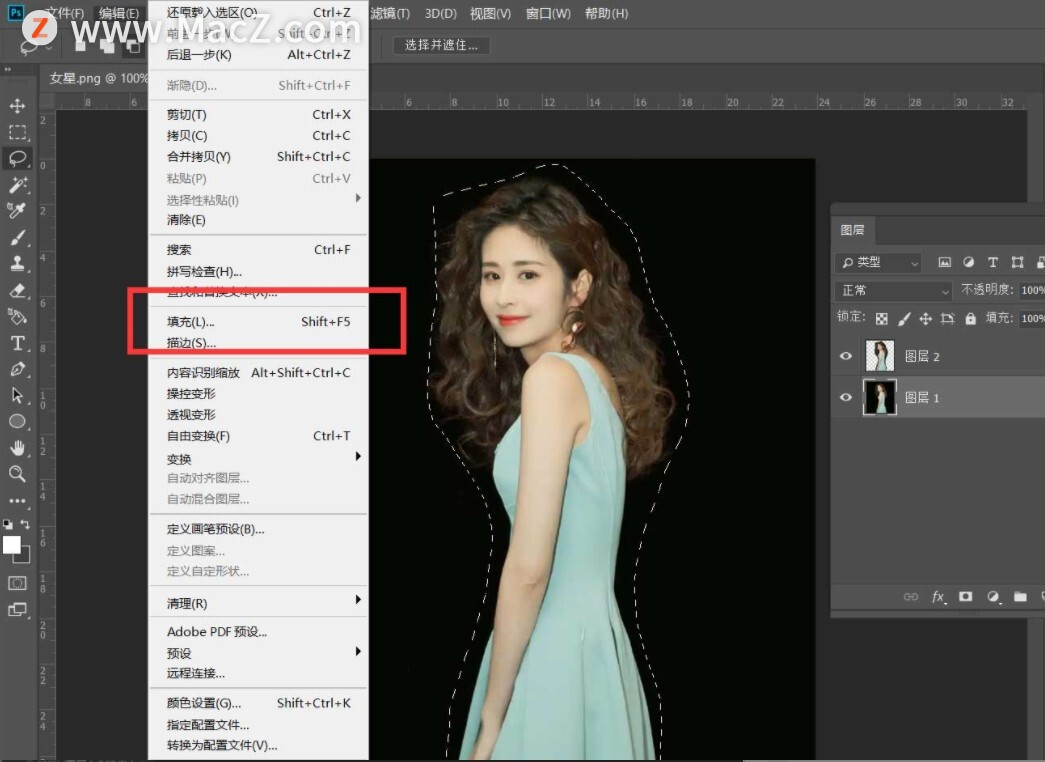Image resolution: width=1045 pixels, height=762 pixels.
Task: Switch to the 图层 panel tab
Action: click(852, 230)
